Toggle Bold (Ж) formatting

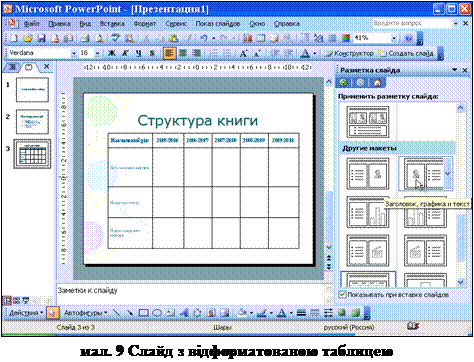click(112, 53)
